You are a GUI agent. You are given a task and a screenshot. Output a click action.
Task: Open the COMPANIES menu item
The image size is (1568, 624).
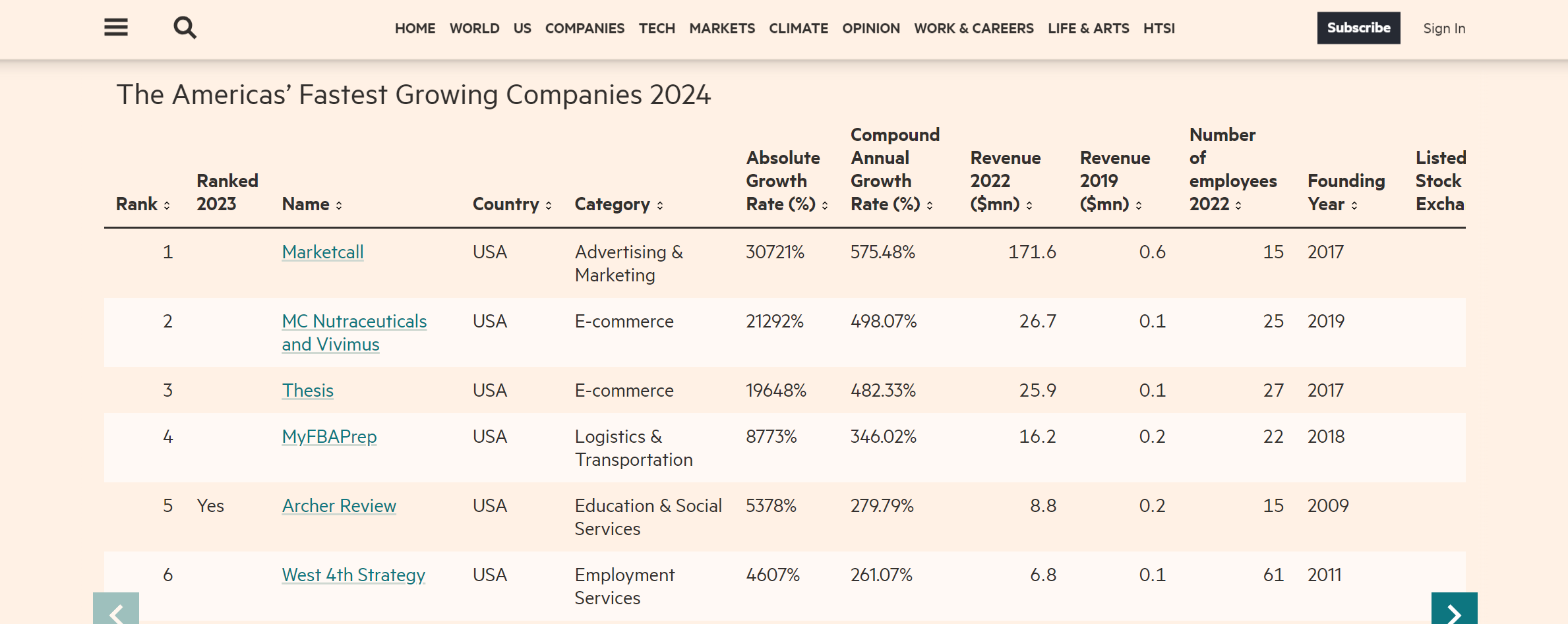click(x=584, y=28)
